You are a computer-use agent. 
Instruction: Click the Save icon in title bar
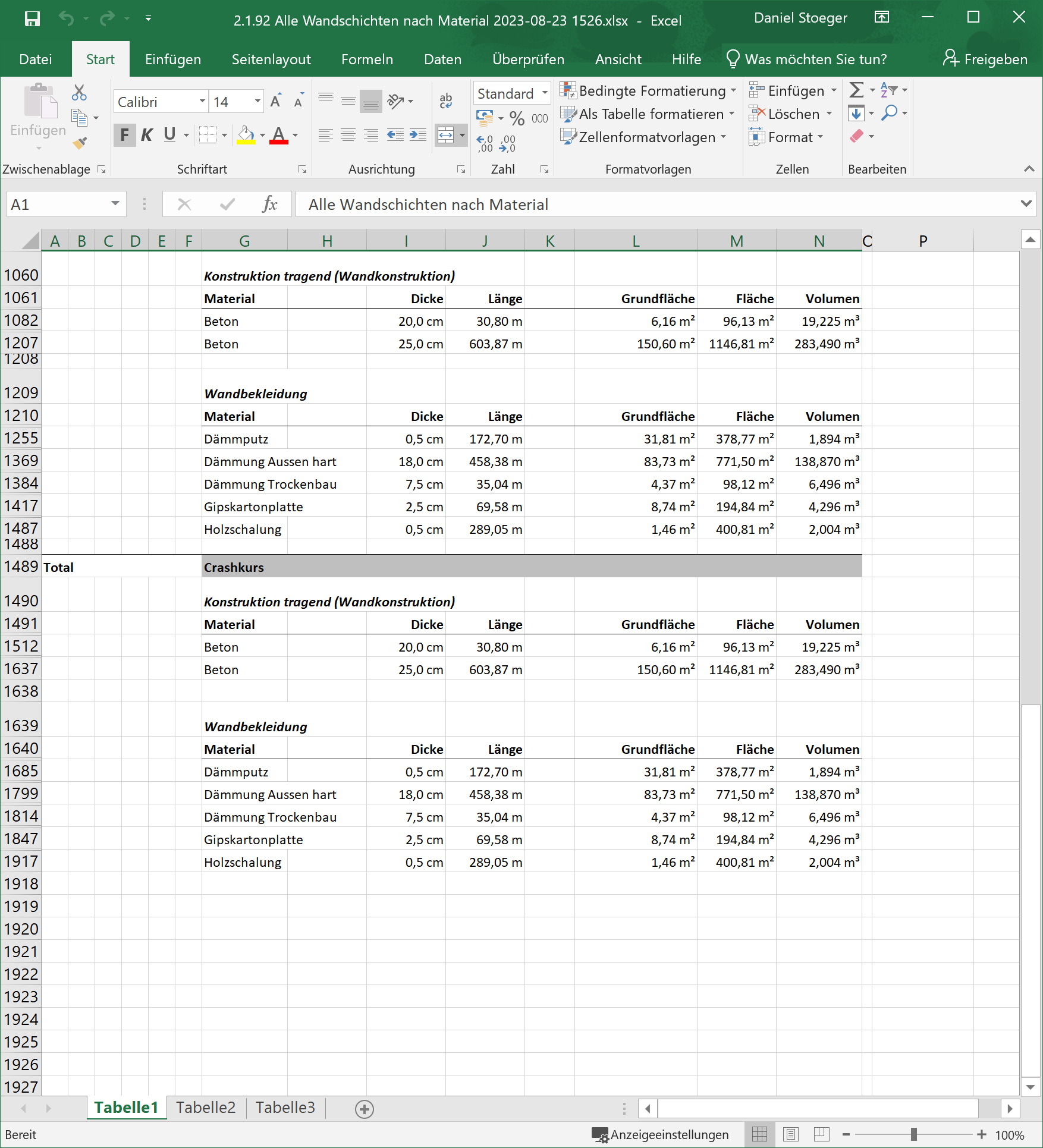tap(32, 19)
